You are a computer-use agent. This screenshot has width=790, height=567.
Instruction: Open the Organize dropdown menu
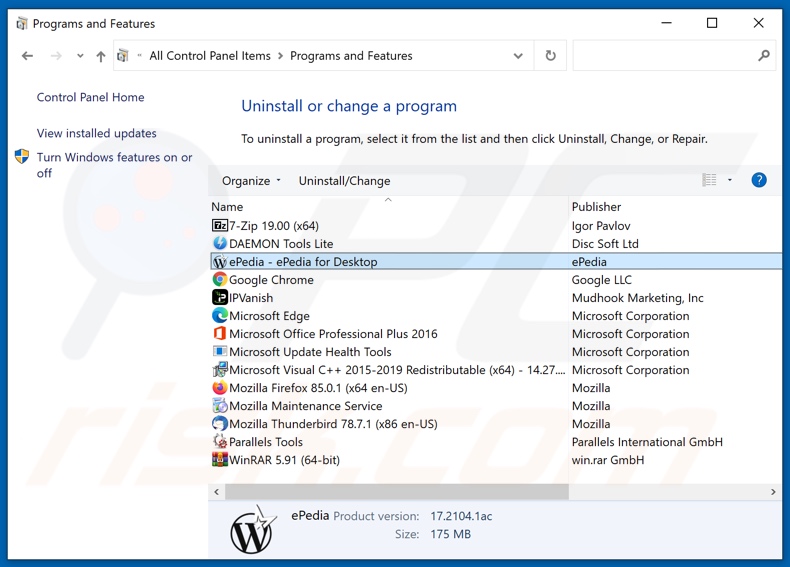[x=251, y=180]
